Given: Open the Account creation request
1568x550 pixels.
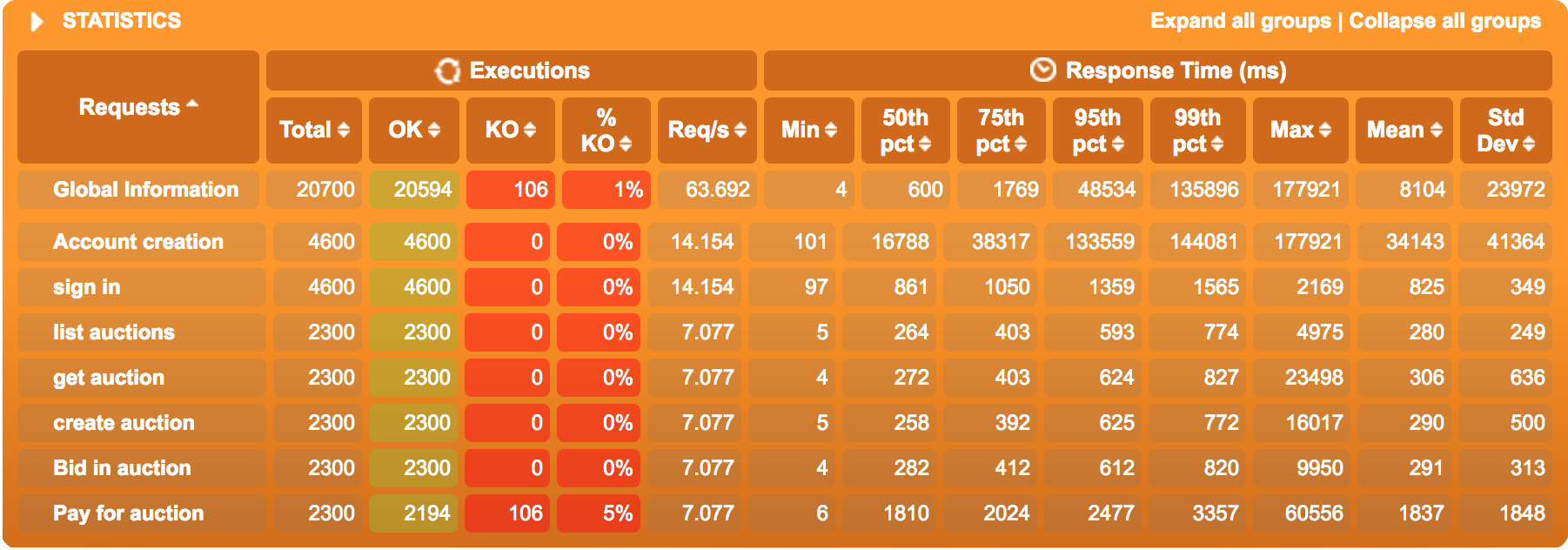Looking at the screenshot, I should [138, 241].
